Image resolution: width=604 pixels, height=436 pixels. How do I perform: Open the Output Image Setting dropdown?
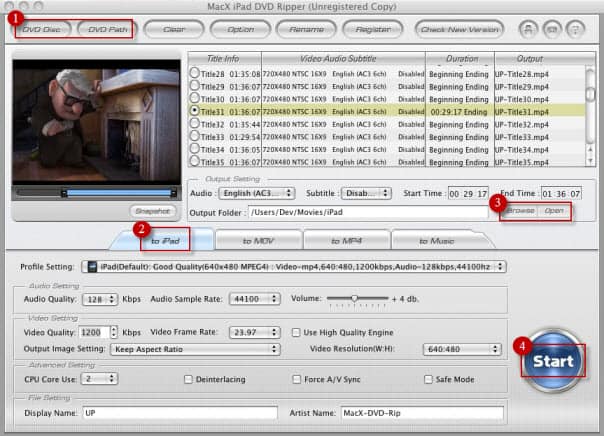(195, 349)
